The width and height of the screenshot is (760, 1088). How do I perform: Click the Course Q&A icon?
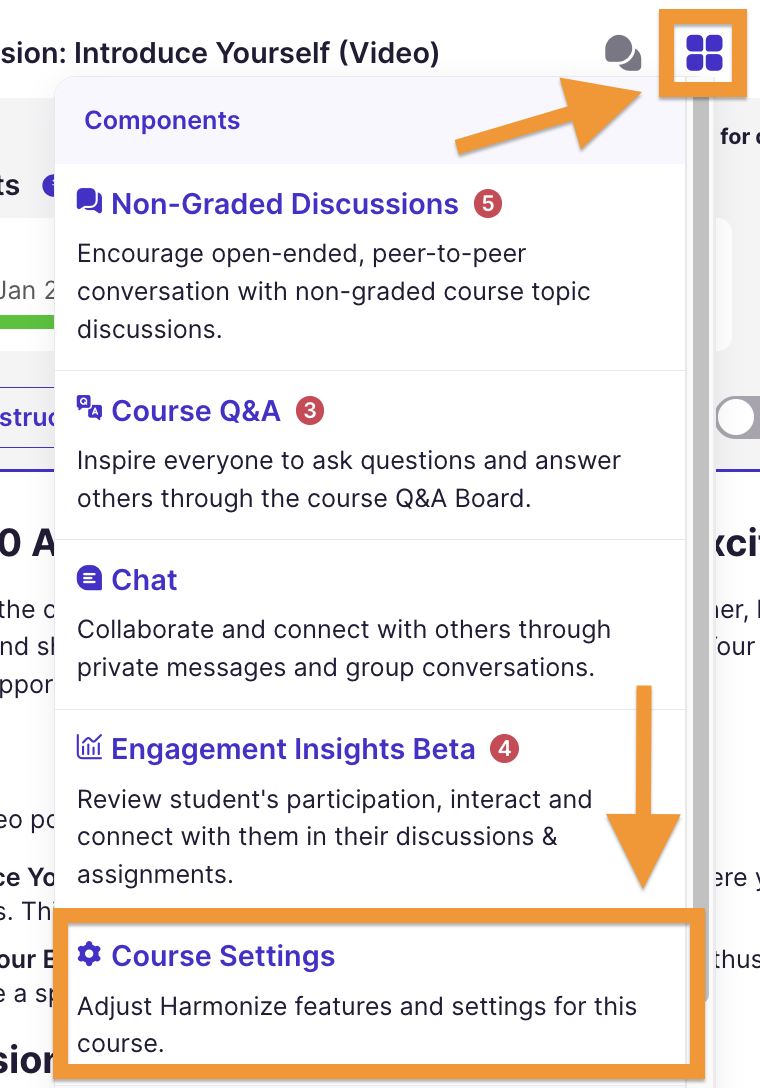tap(89, 407)
